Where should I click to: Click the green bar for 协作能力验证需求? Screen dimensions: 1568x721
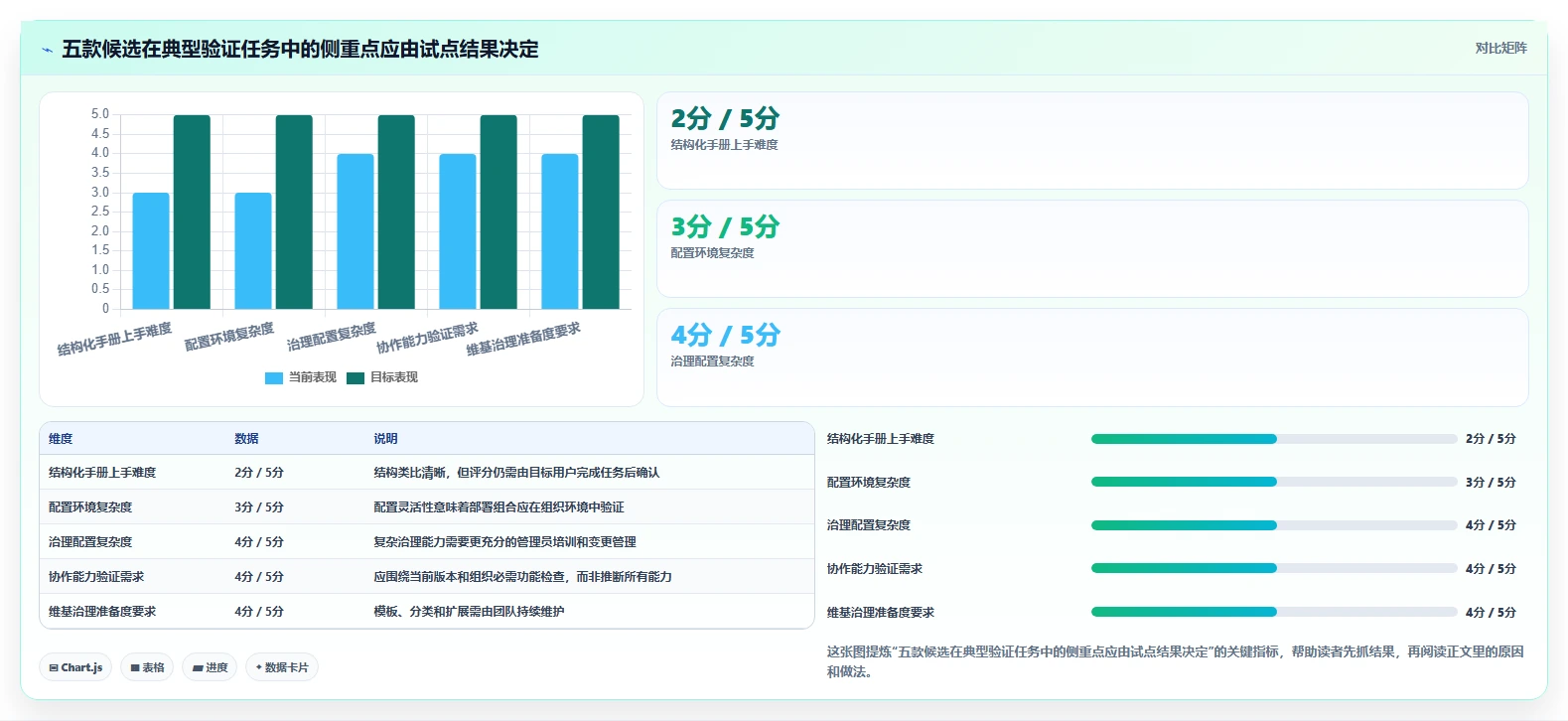[x=499, y=212]
